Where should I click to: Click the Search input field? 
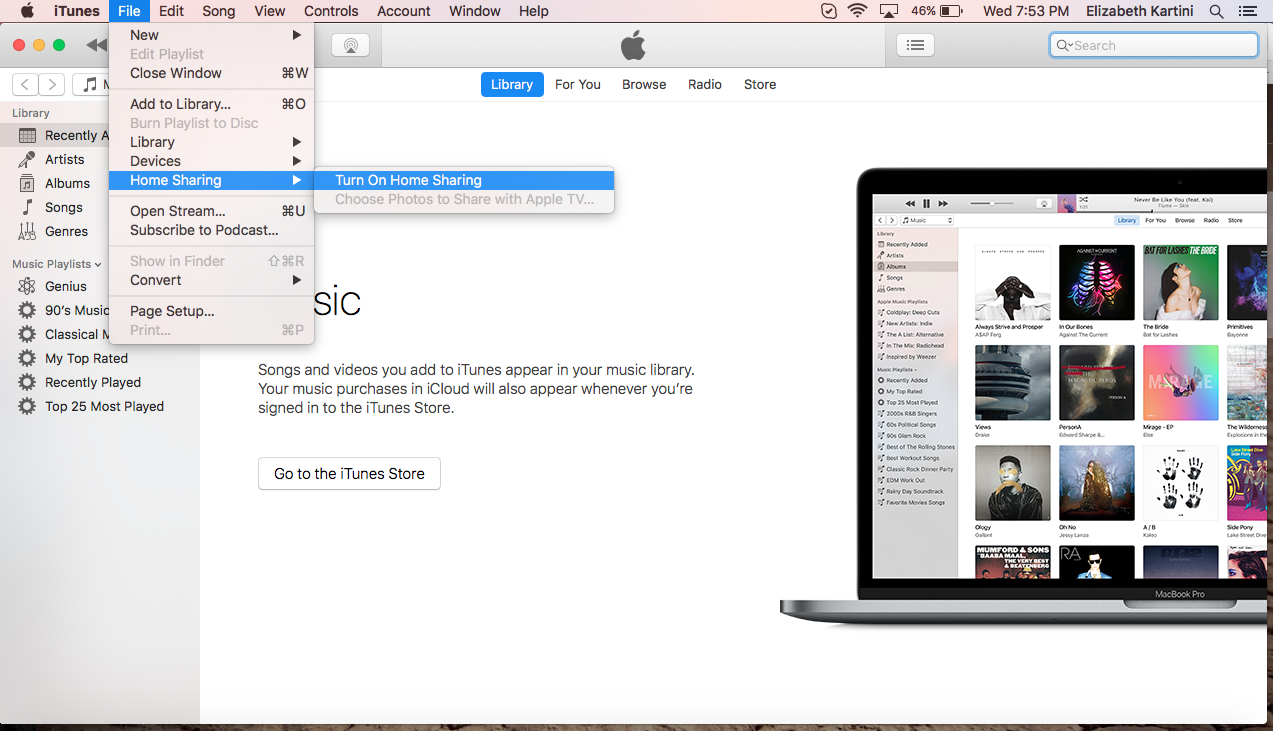click(x=1160, y=45)
